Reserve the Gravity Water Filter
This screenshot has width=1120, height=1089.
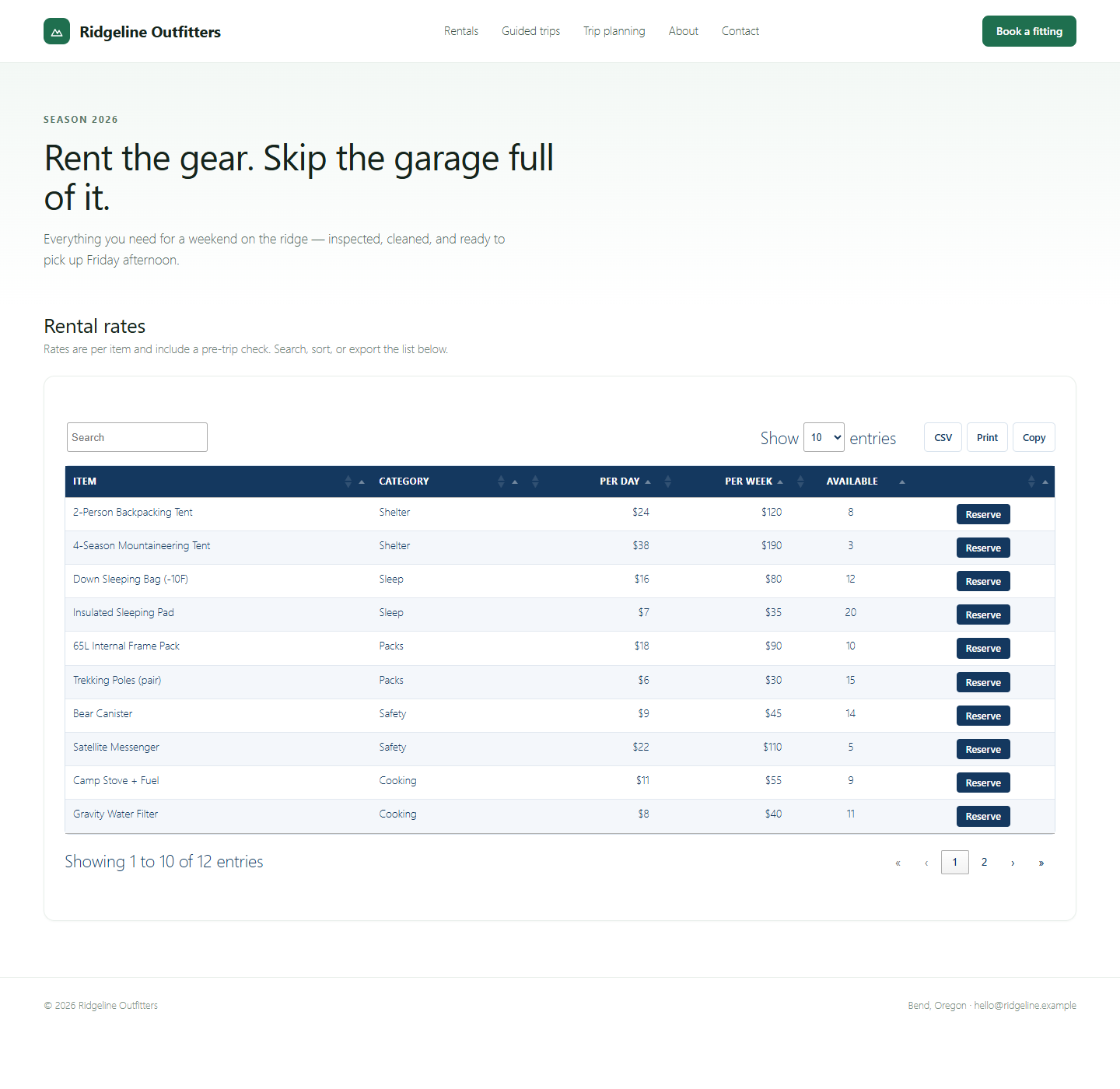coord(983,816)
